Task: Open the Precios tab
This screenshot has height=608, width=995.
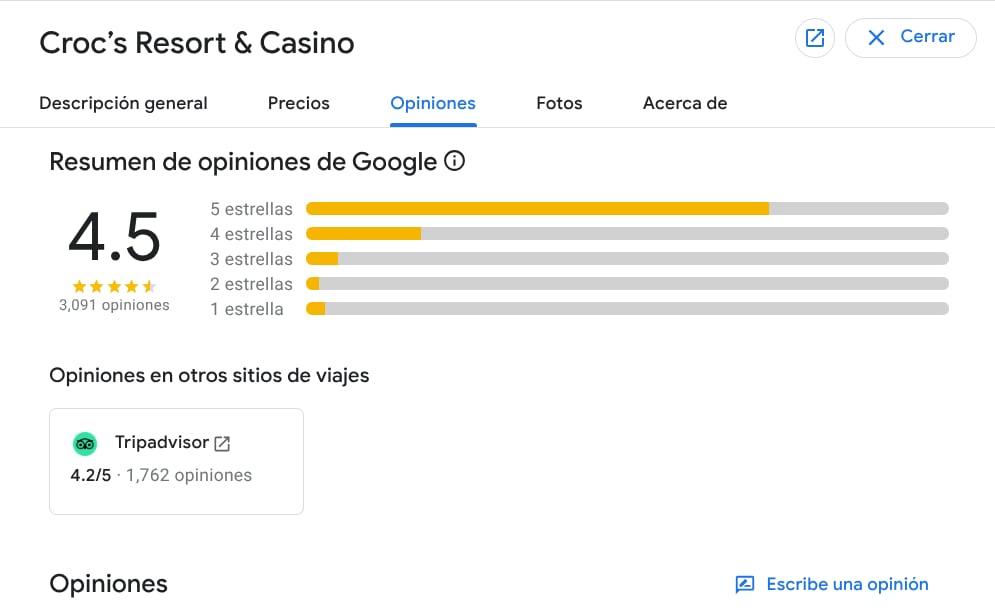Action: tap(298, 103)
